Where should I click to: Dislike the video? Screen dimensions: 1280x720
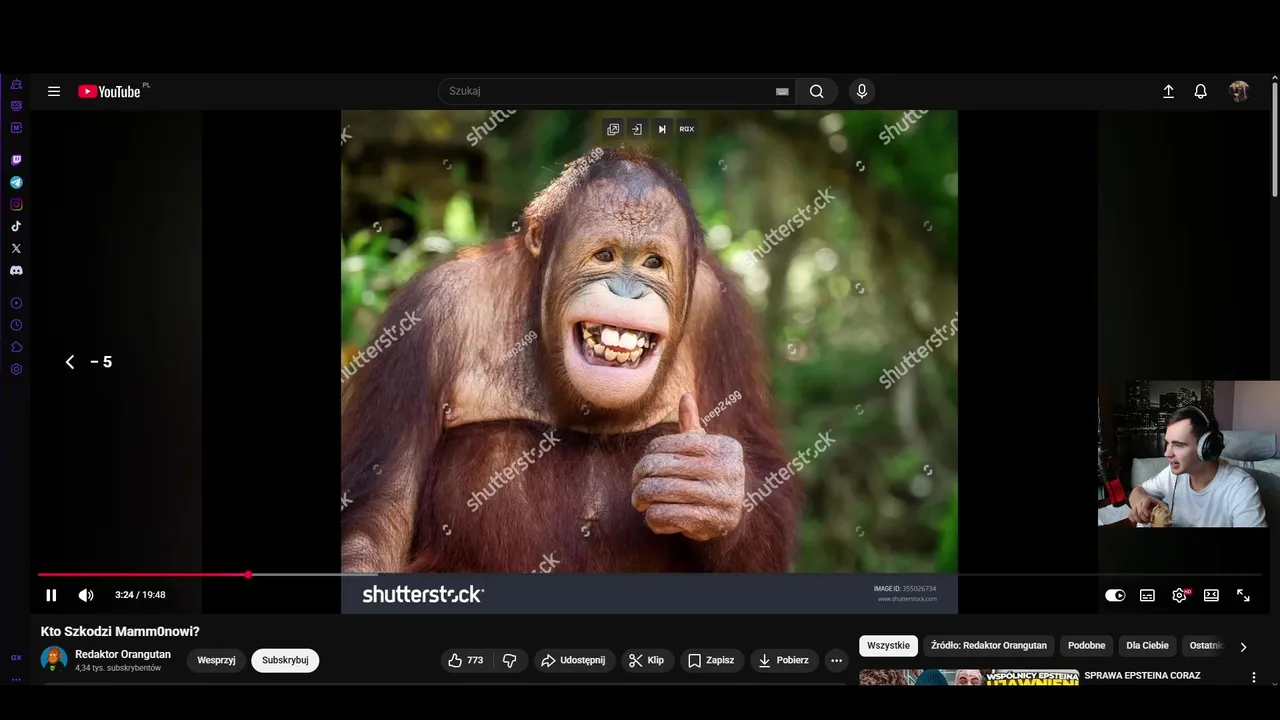[x=510, y=660]
